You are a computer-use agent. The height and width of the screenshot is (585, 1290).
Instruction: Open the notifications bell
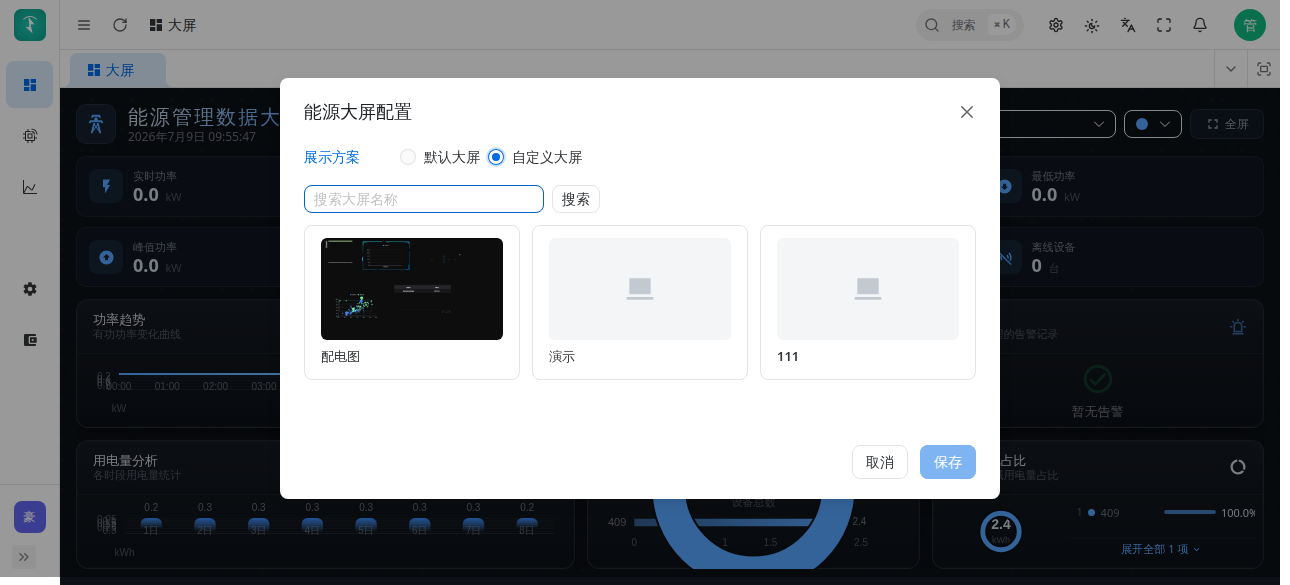pyautogui.click(x=1200, y=25)
